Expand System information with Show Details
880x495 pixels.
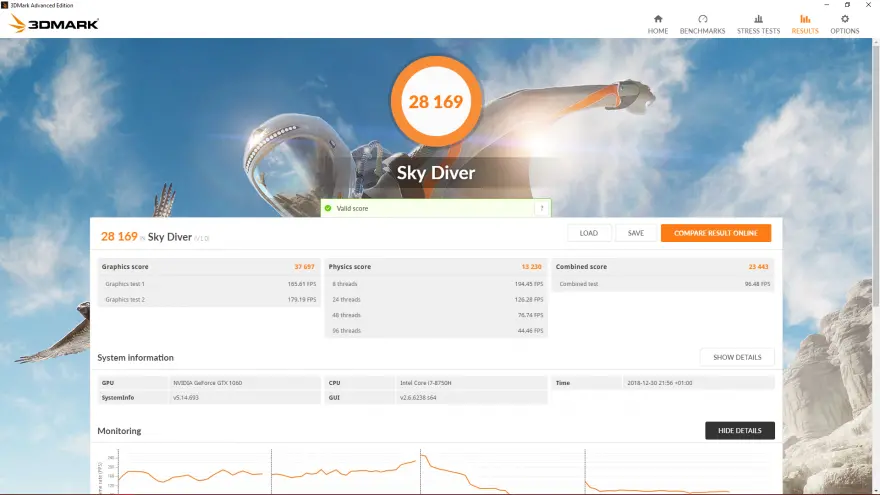tap(737, 357)
